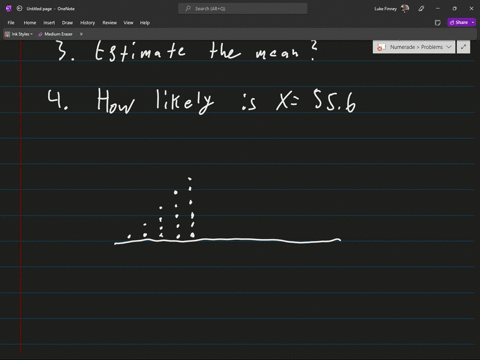
Task: Click the Search box in title bar
Action: point(243,8)
